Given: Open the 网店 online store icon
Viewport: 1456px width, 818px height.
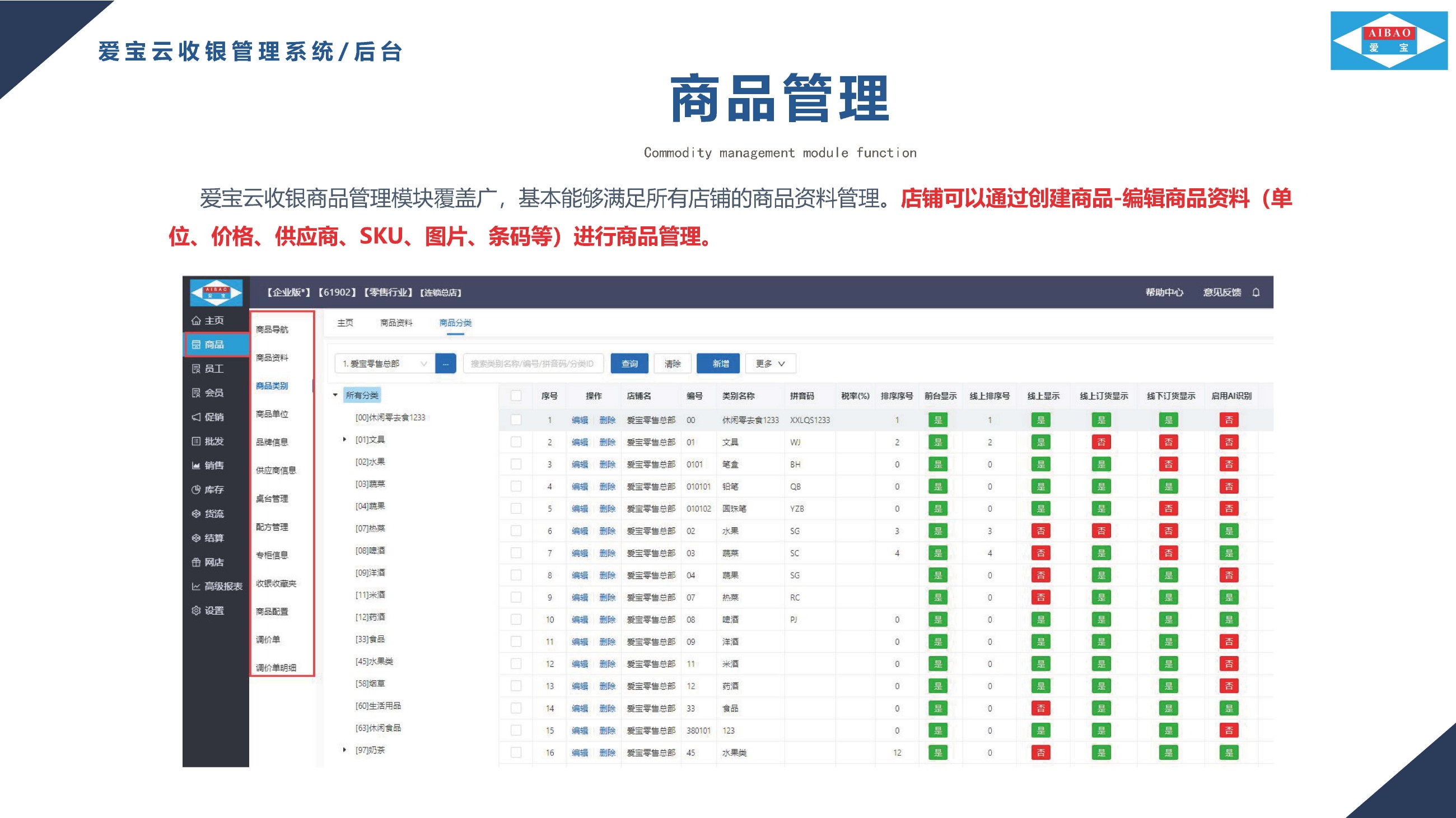Looking at the screenshot, I should pyautogui.click(x=196, y=563).
